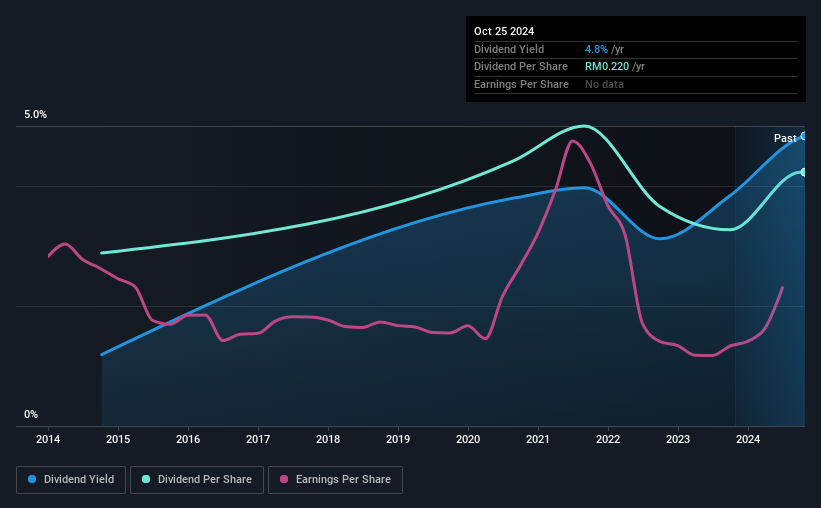The width and height of the screenshot is (821, 508).
Task: Click the 2016 label on the x-axis
Action: [188, 439]
